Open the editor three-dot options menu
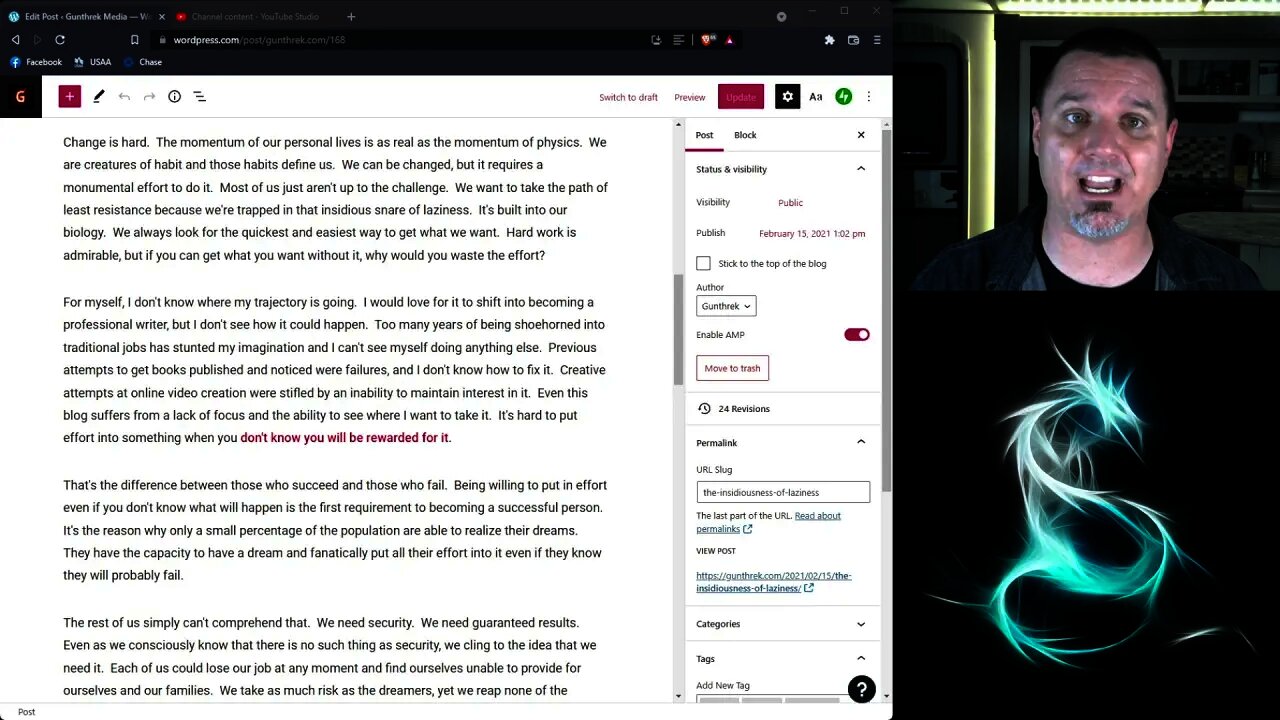The image size is (1280, 720). [869, 96]
